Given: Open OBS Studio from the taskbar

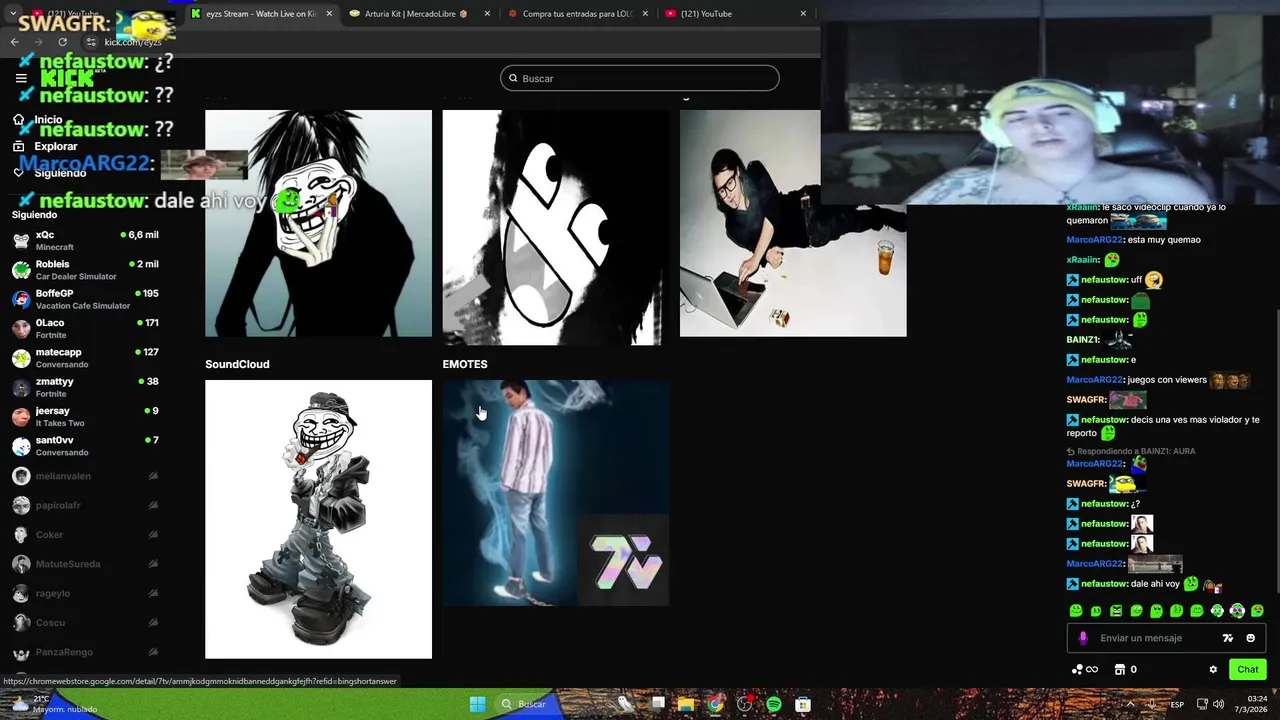Looking at the screenshot, I should point(744,705).
